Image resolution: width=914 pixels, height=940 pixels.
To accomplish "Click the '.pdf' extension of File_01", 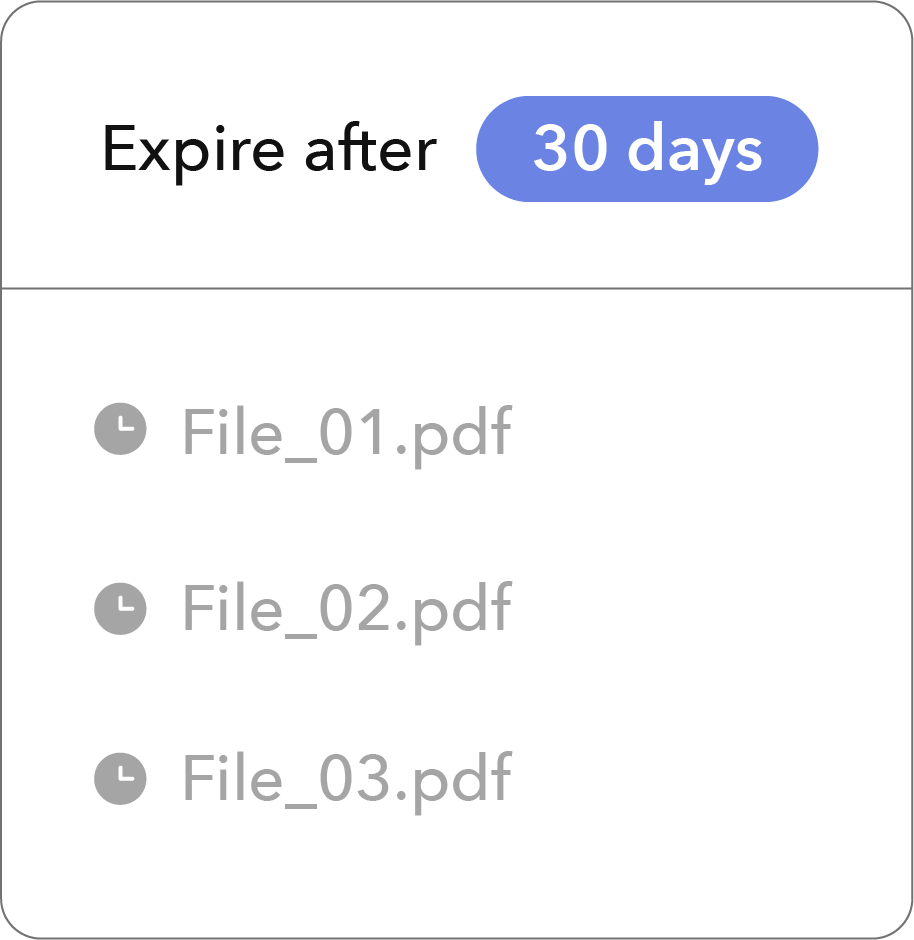I will (454, 433).
